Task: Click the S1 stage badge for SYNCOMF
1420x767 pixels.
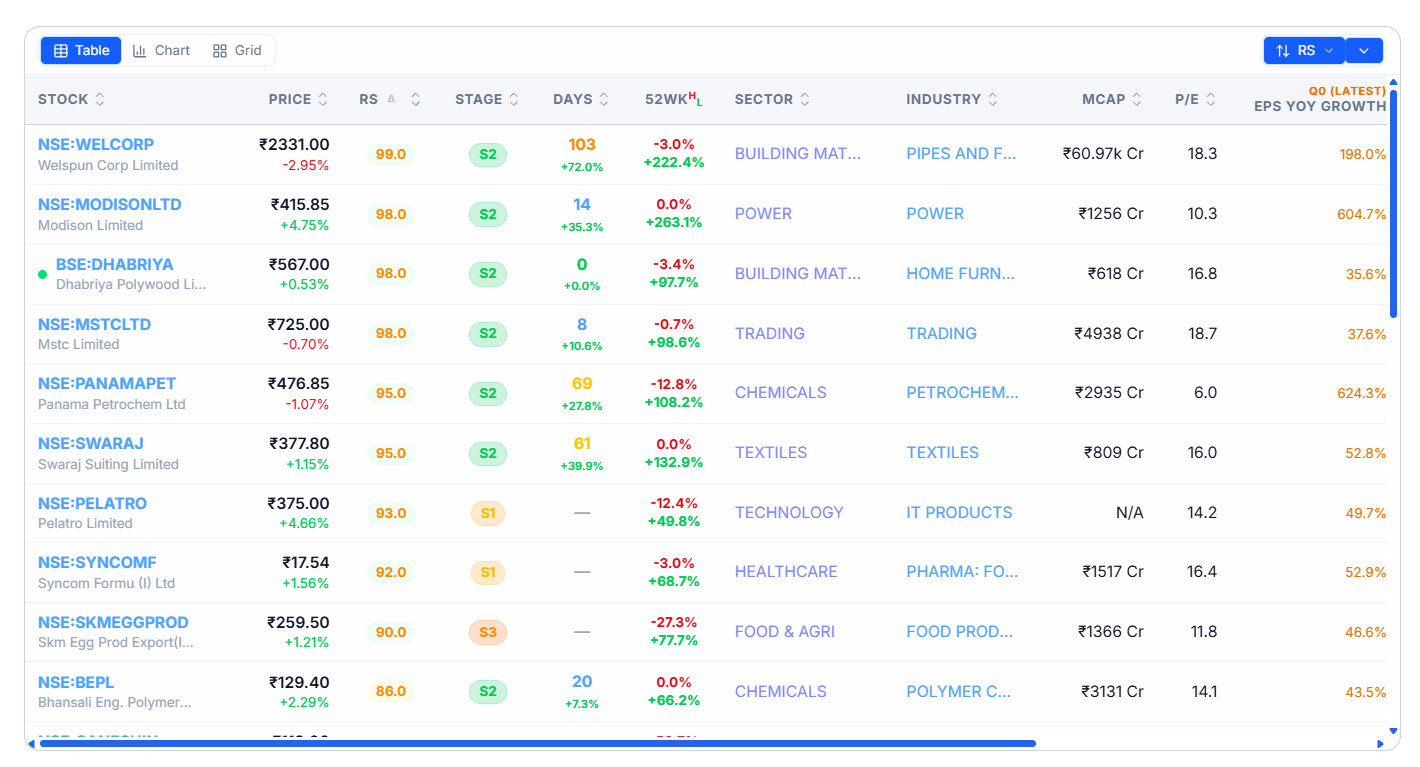Action: click(x=488, y=572)
